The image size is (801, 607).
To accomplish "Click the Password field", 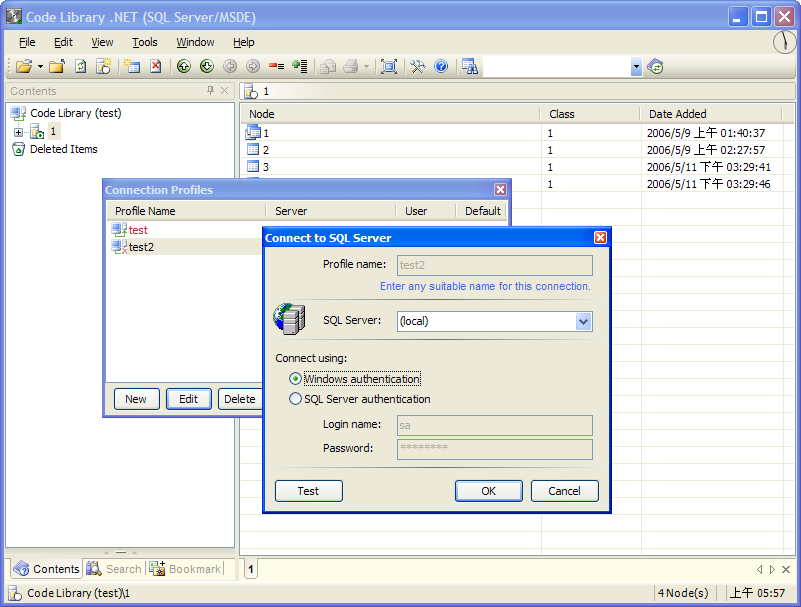I will [494, 449].
